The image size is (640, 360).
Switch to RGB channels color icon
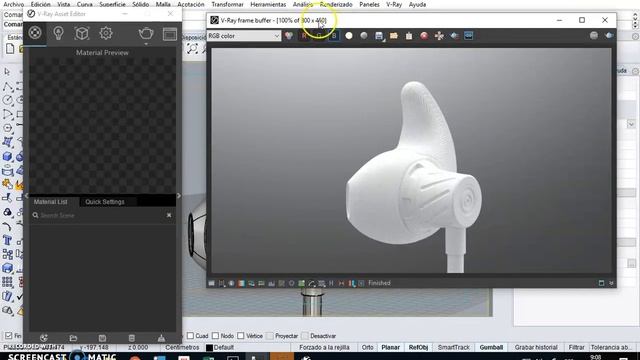289,36
